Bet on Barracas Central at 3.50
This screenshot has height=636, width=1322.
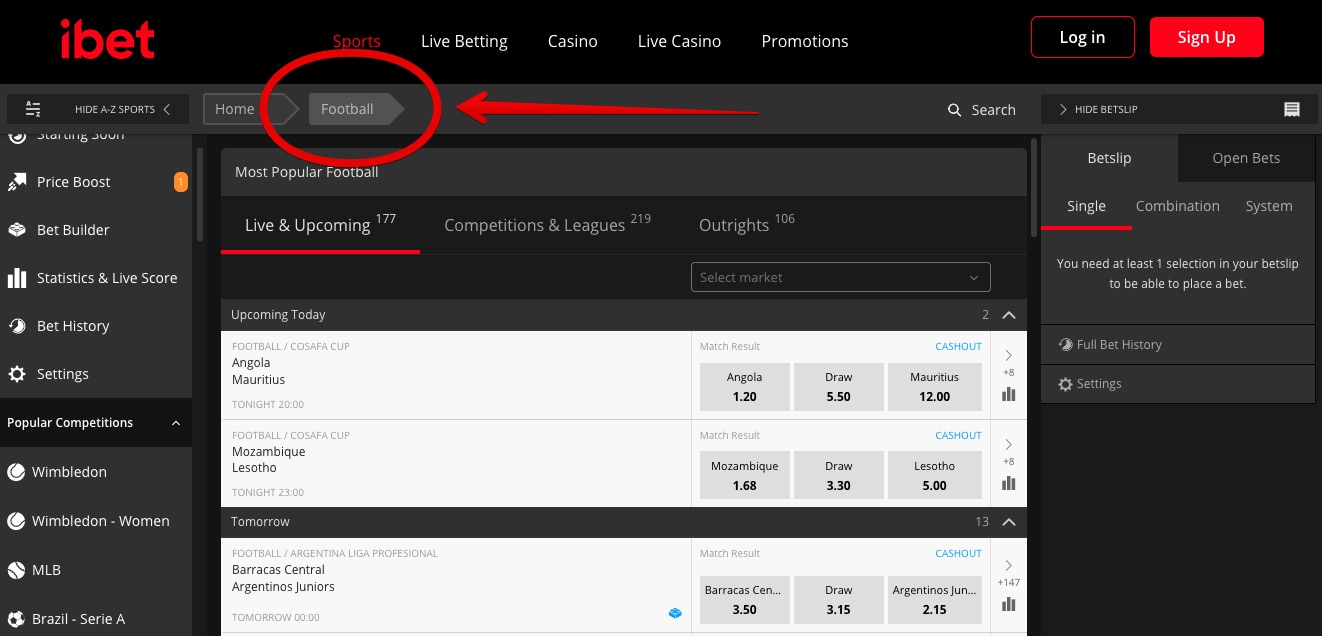click(745, 599)
